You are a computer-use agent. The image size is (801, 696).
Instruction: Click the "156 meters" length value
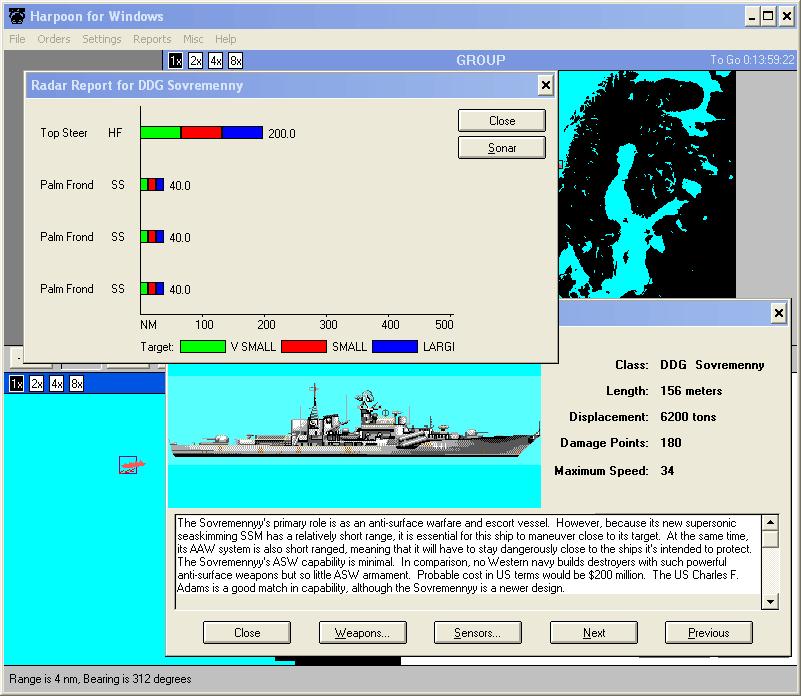pyautogui.click(x=691, y=391)
